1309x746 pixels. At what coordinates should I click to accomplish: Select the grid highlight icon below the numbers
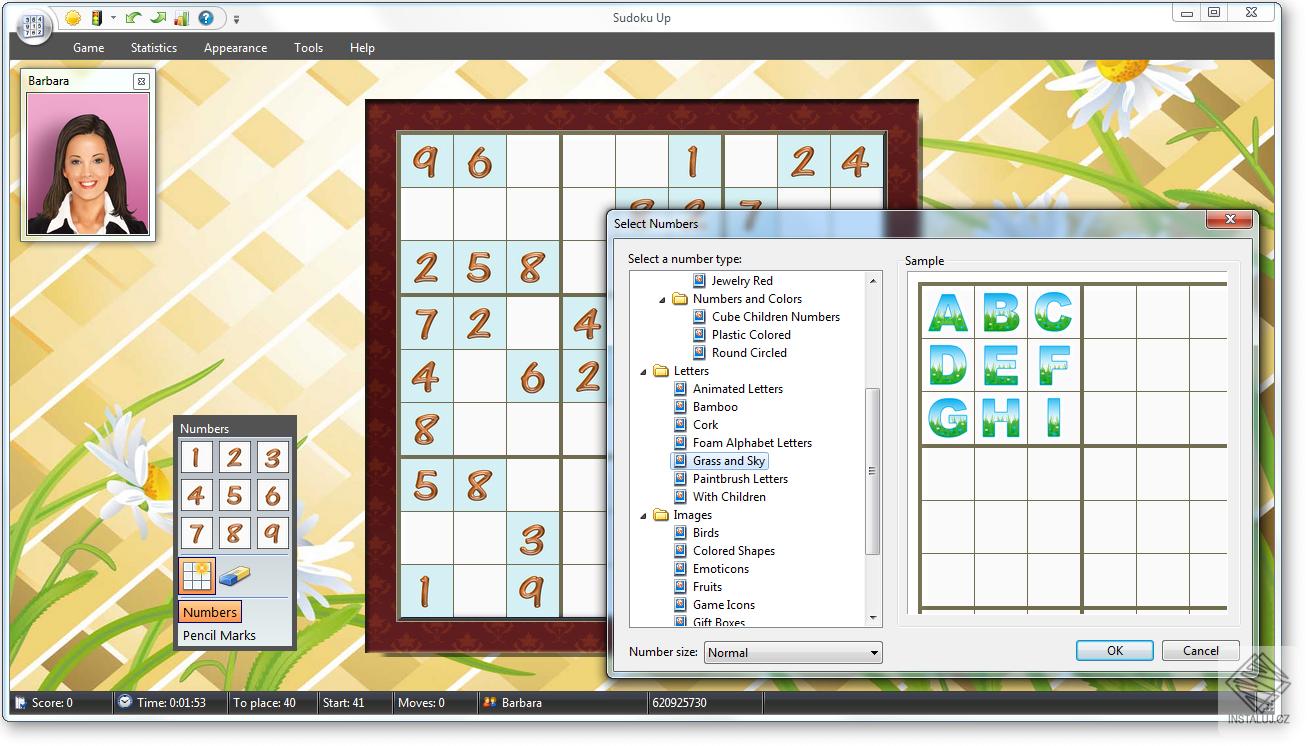tap(197, 575)
